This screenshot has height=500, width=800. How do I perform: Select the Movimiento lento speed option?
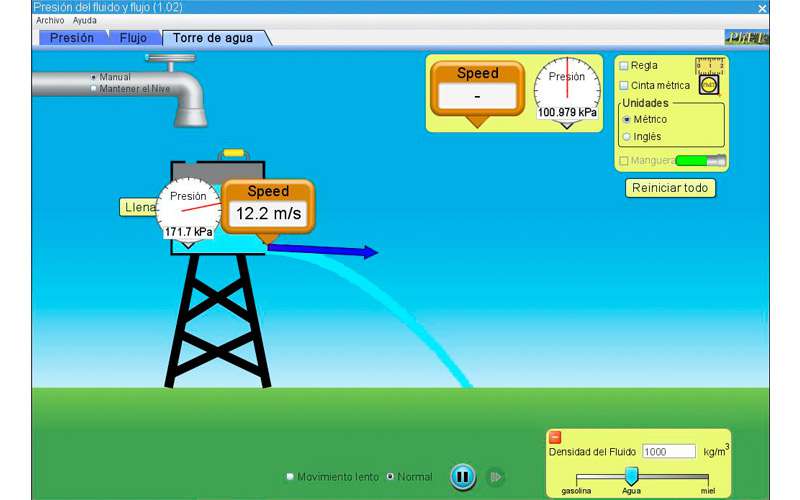pos(291,477)
